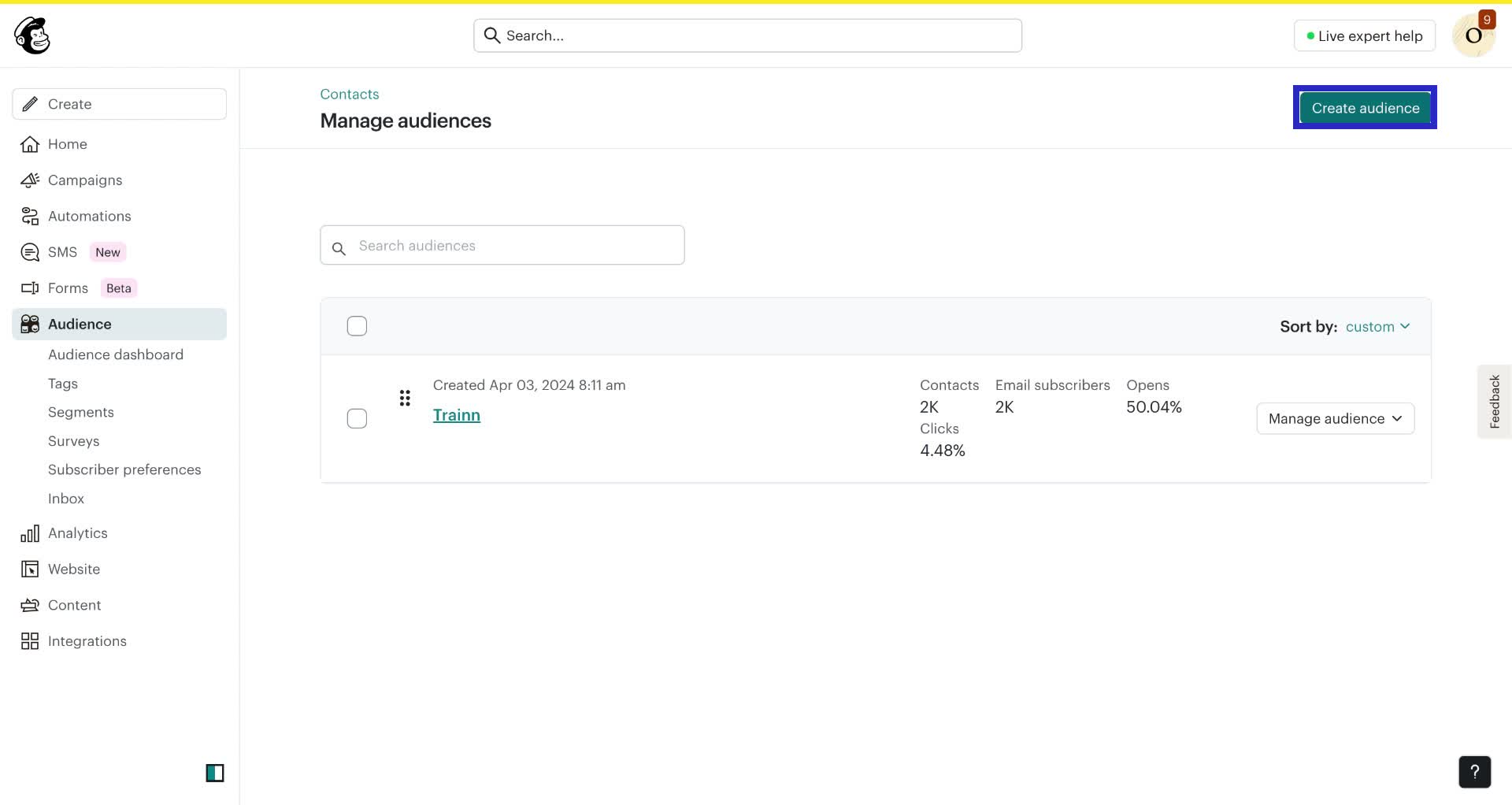The height and width of the screenshot is (805, 1512).
Task: Open the Trainn audience link
Action: click(457, 415)
